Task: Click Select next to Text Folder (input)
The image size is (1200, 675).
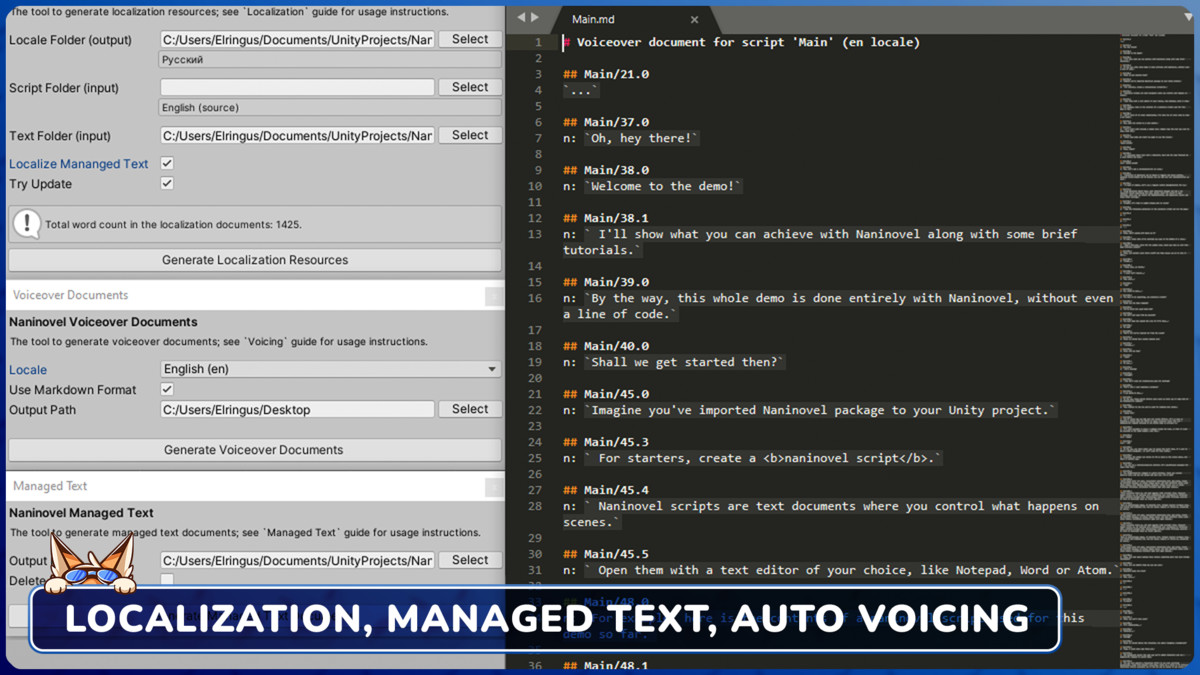Action: tap(470, 135)
